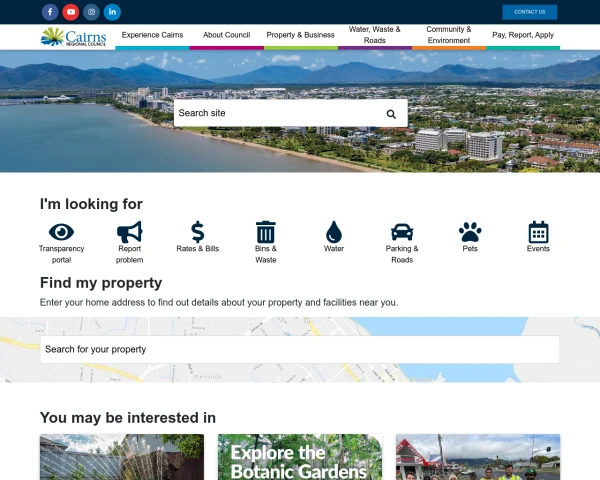Open the Pets paw icon
This screenshot has width=600, height=480.
pyautogui.click(x=470, y=232)
